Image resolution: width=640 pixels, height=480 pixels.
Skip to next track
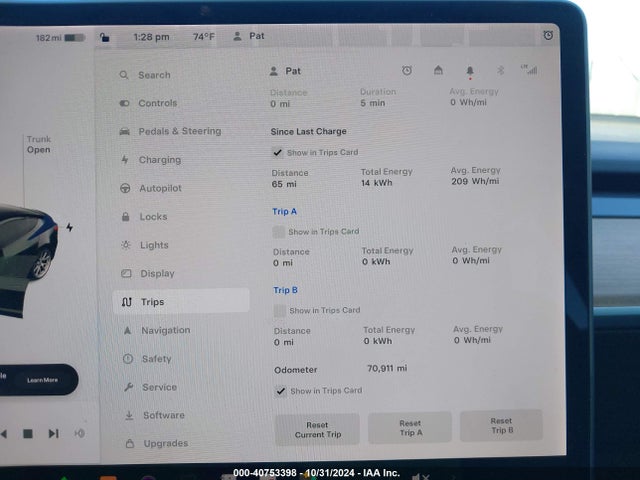[x=53, y=433]
